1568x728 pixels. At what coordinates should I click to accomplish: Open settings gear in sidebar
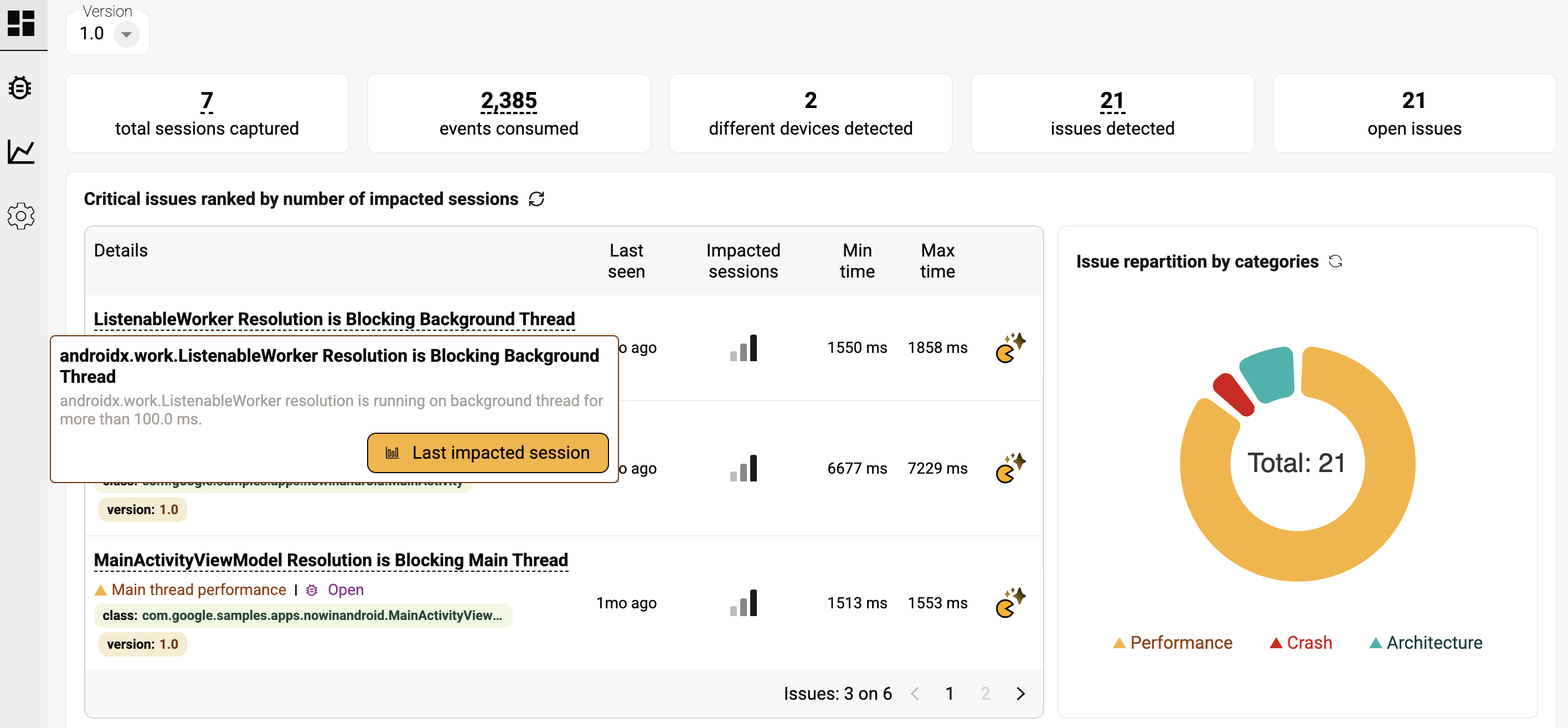point(21,216)
